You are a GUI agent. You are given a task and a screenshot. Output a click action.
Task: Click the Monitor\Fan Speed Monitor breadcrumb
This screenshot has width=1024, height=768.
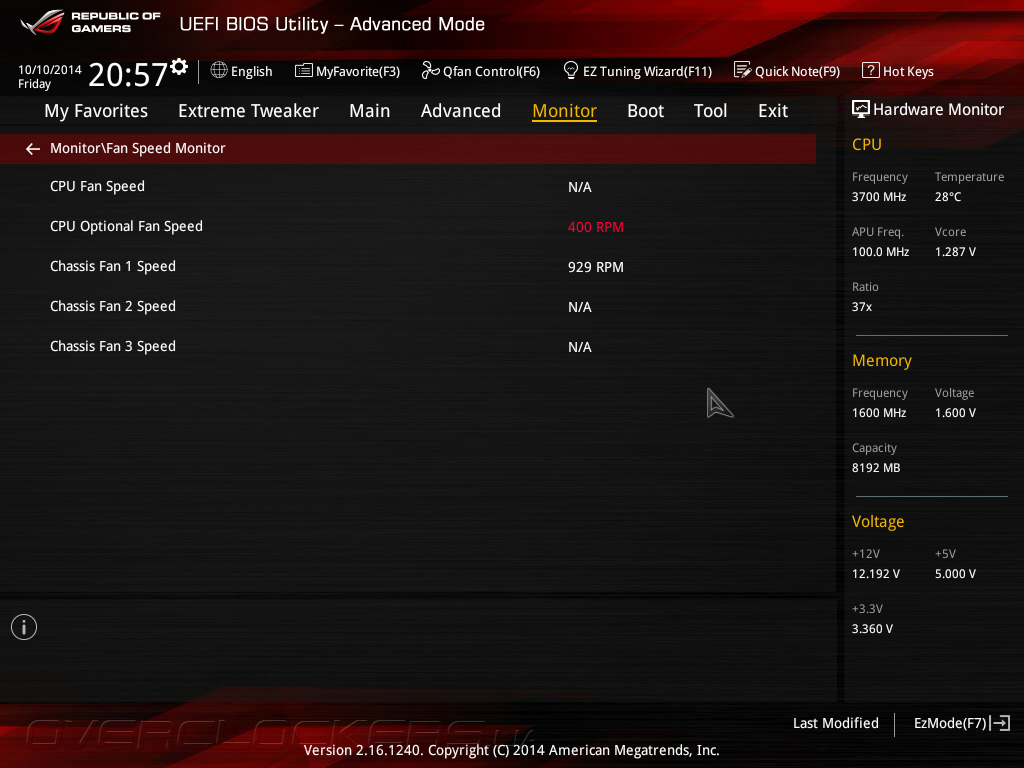pos(138,149)
